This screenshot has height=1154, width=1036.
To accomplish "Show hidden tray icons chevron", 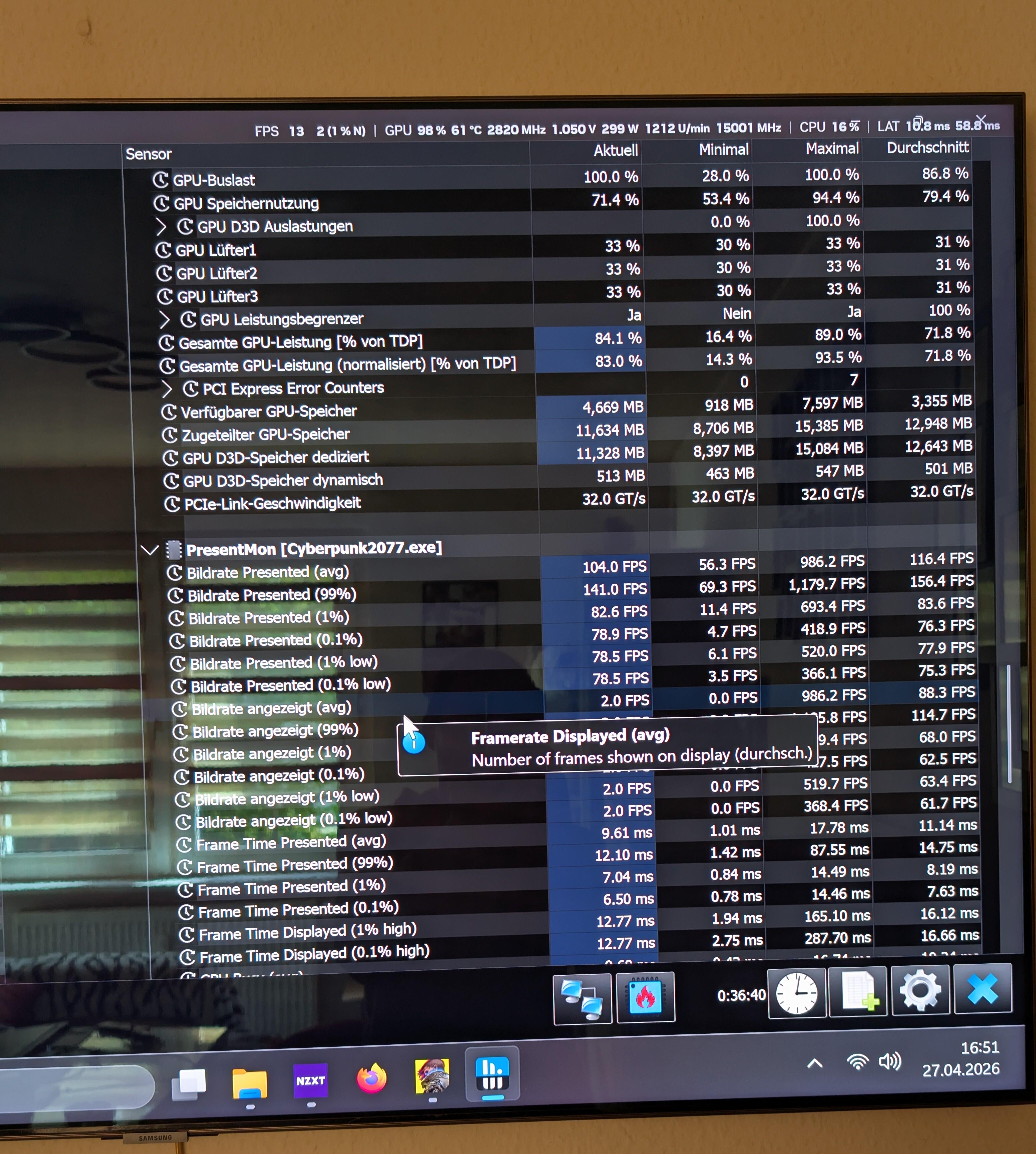I will (815, 1063).
